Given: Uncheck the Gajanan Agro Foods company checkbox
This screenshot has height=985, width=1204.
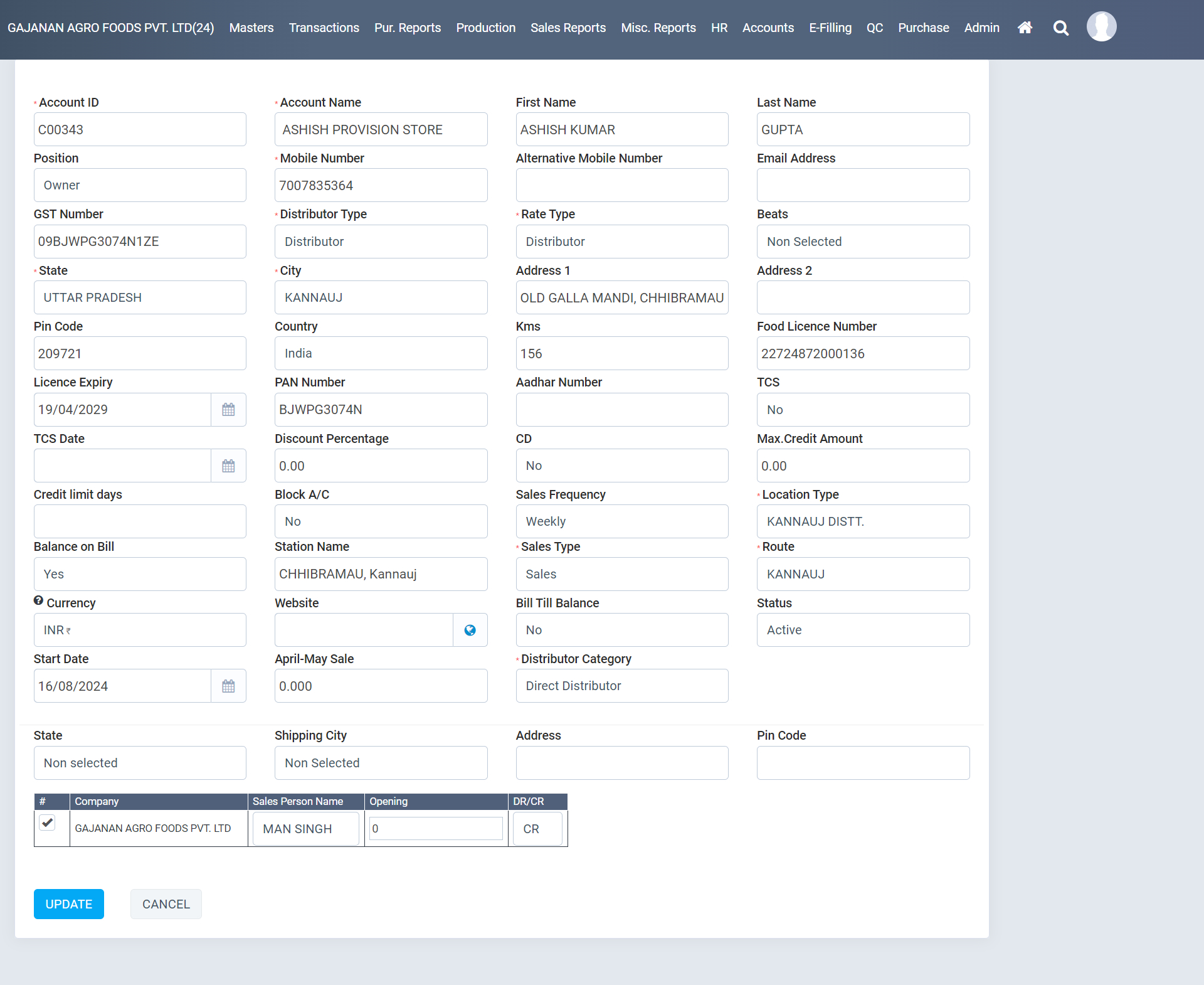Looking at the screenshot, I should click(47, 823).
